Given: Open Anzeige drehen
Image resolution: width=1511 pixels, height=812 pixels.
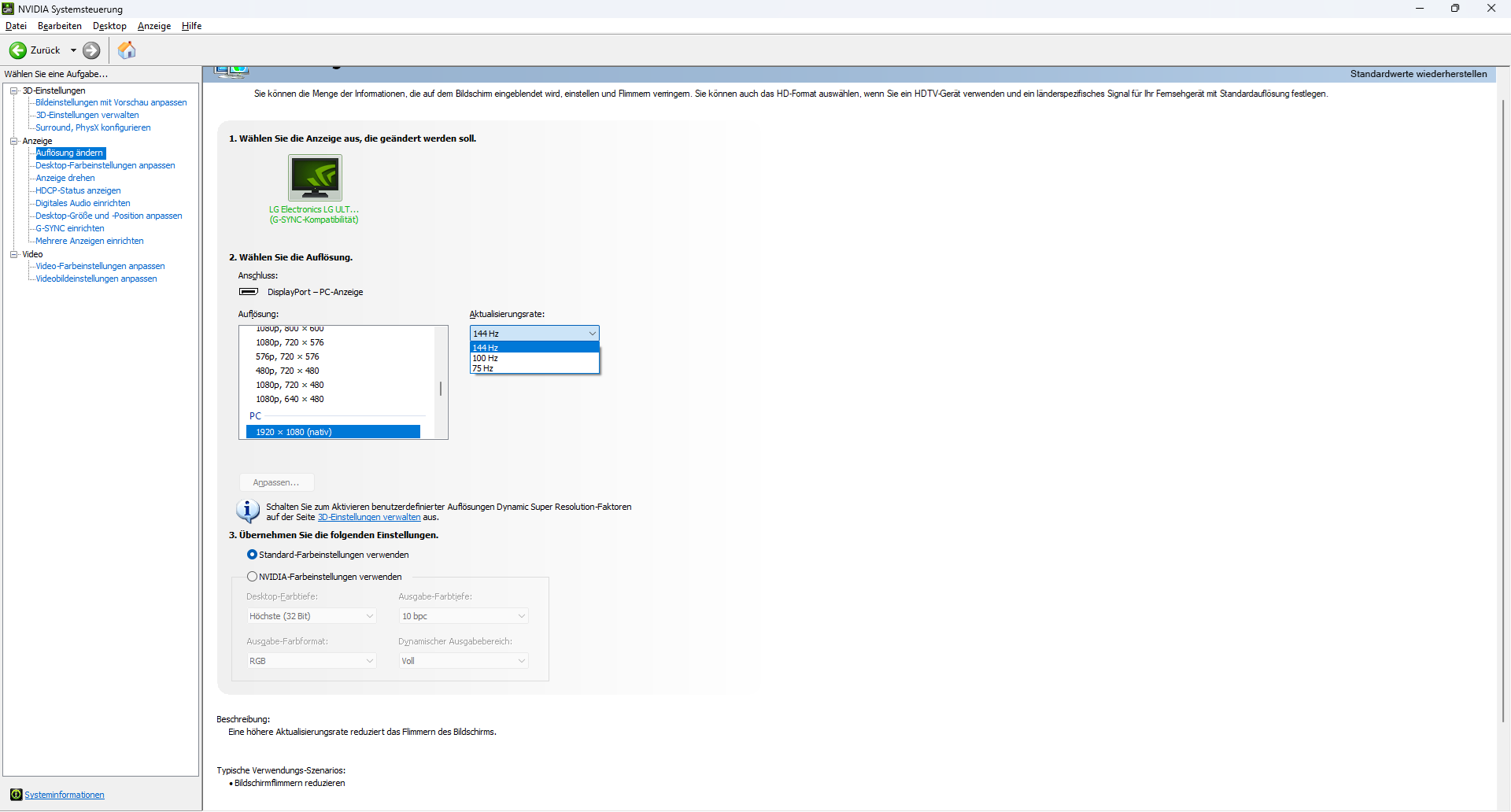Looking at the screenshot, I should (65, 178).
